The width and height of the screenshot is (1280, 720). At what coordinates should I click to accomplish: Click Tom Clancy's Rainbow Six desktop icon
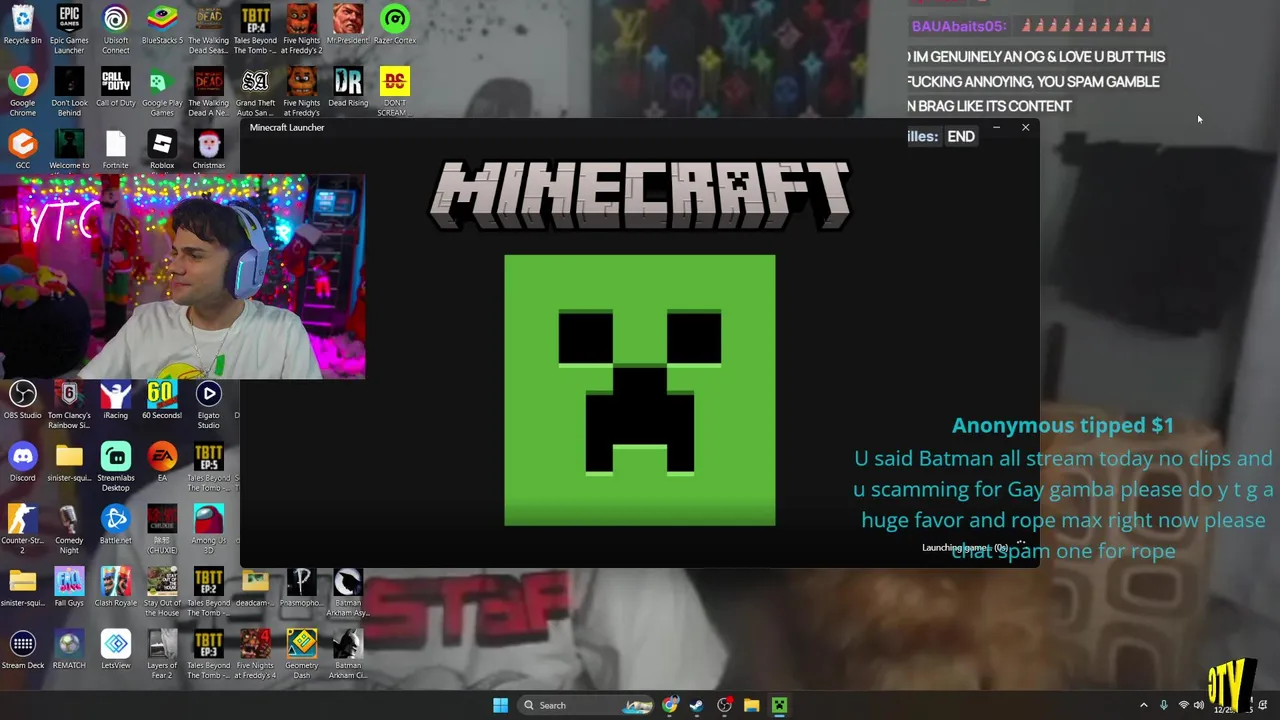[69, 405]
